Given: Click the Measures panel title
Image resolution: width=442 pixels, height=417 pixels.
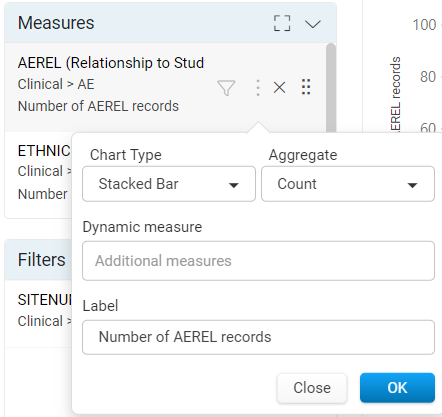Looking at the screenshot, I should (x=56, y=23).
